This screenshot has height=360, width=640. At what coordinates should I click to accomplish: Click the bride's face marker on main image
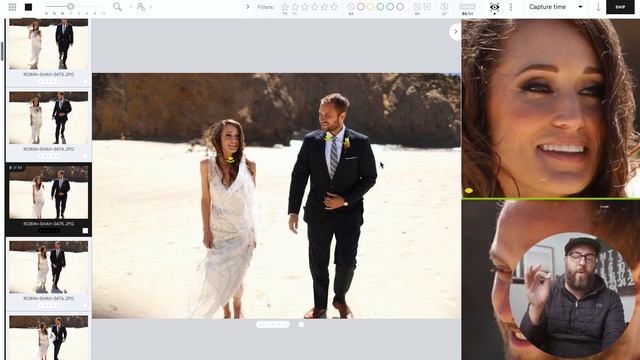[x=231, y=160]
